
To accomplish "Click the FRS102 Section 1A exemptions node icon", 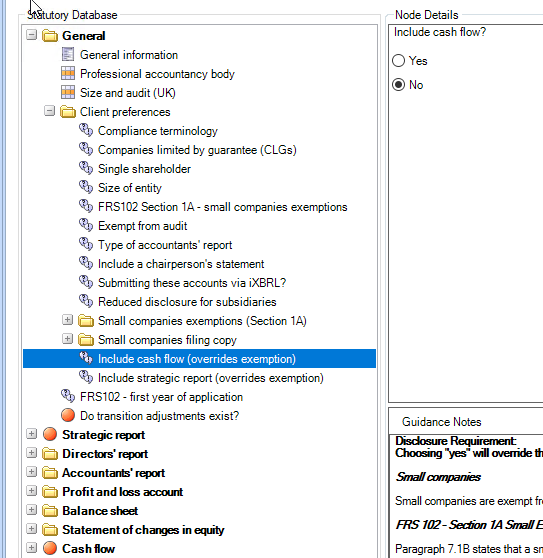I will (86, 206).
